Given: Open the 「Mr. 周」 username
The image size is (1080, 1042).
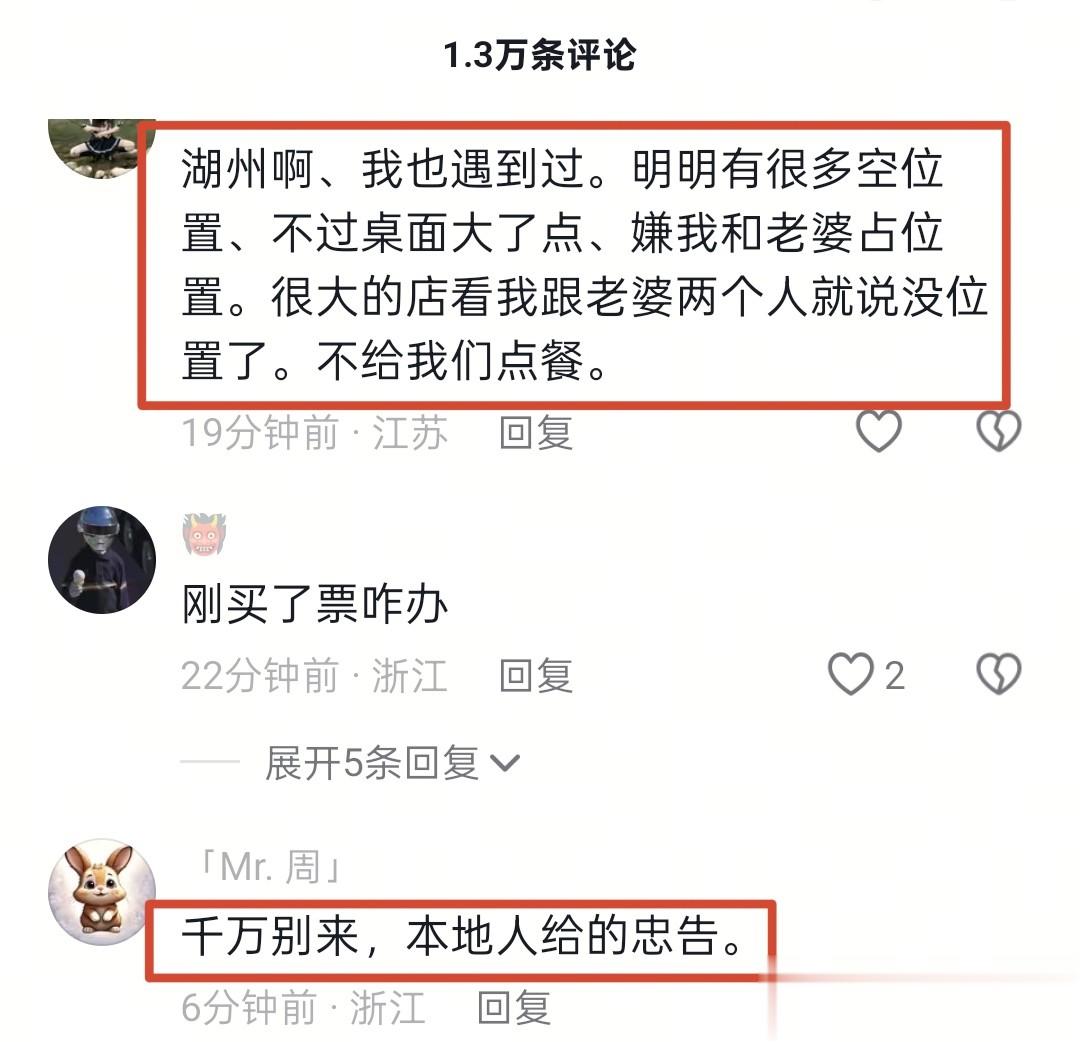Looking at the screenshot, I should click(269, 866).
